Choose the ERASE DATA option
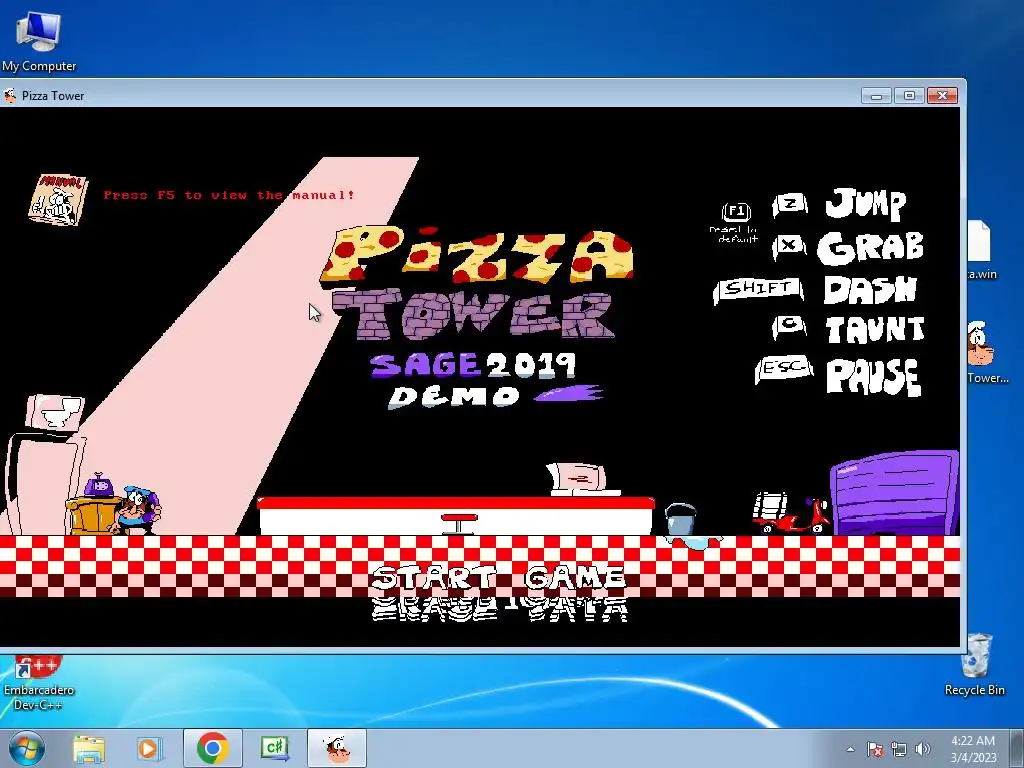The image size is (1024, 768). (500, 607)
